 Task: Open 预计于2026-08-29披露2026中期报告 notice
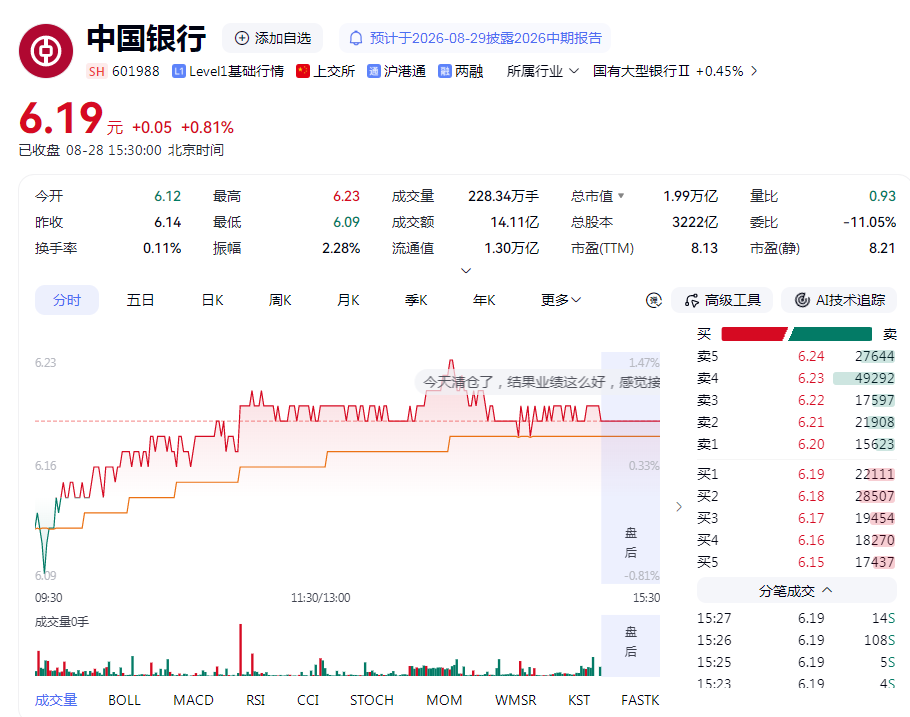pos(475,38)
